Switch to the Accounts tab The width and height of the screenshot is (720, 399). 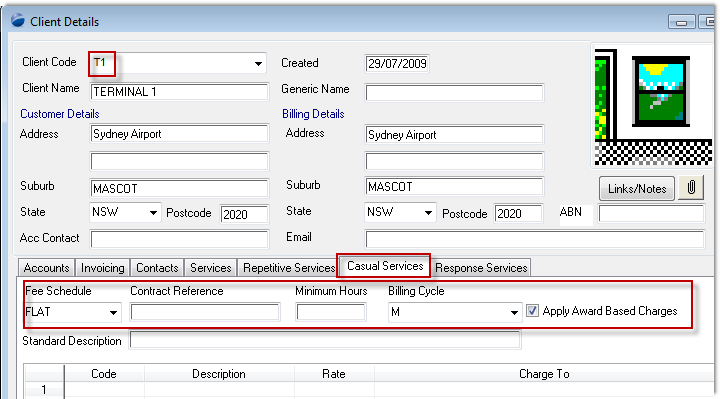[x=46, y=268]
